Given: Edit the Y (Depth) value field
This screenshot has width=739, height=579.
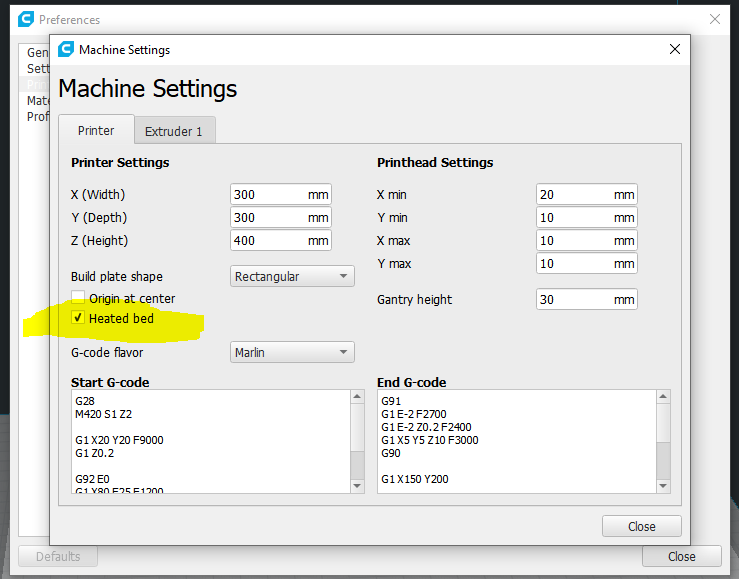Looking at the screenshot, I should click(281, 217).
